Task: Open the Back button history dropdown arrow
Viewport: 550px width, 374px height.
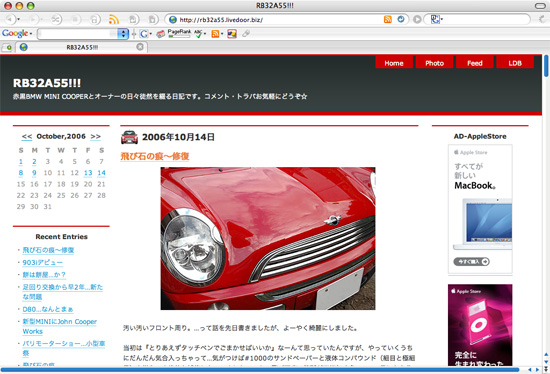Action: [x=19, y=20]
